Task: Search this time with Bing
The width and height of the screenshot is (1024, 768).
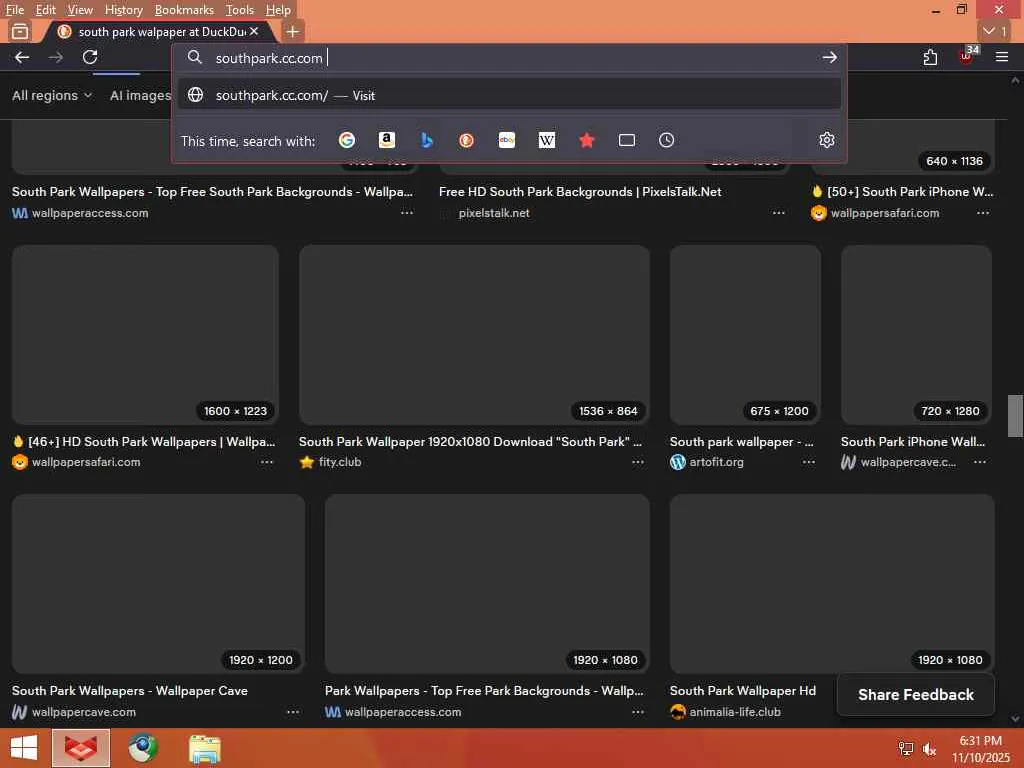Action: (x=426, y=140)
